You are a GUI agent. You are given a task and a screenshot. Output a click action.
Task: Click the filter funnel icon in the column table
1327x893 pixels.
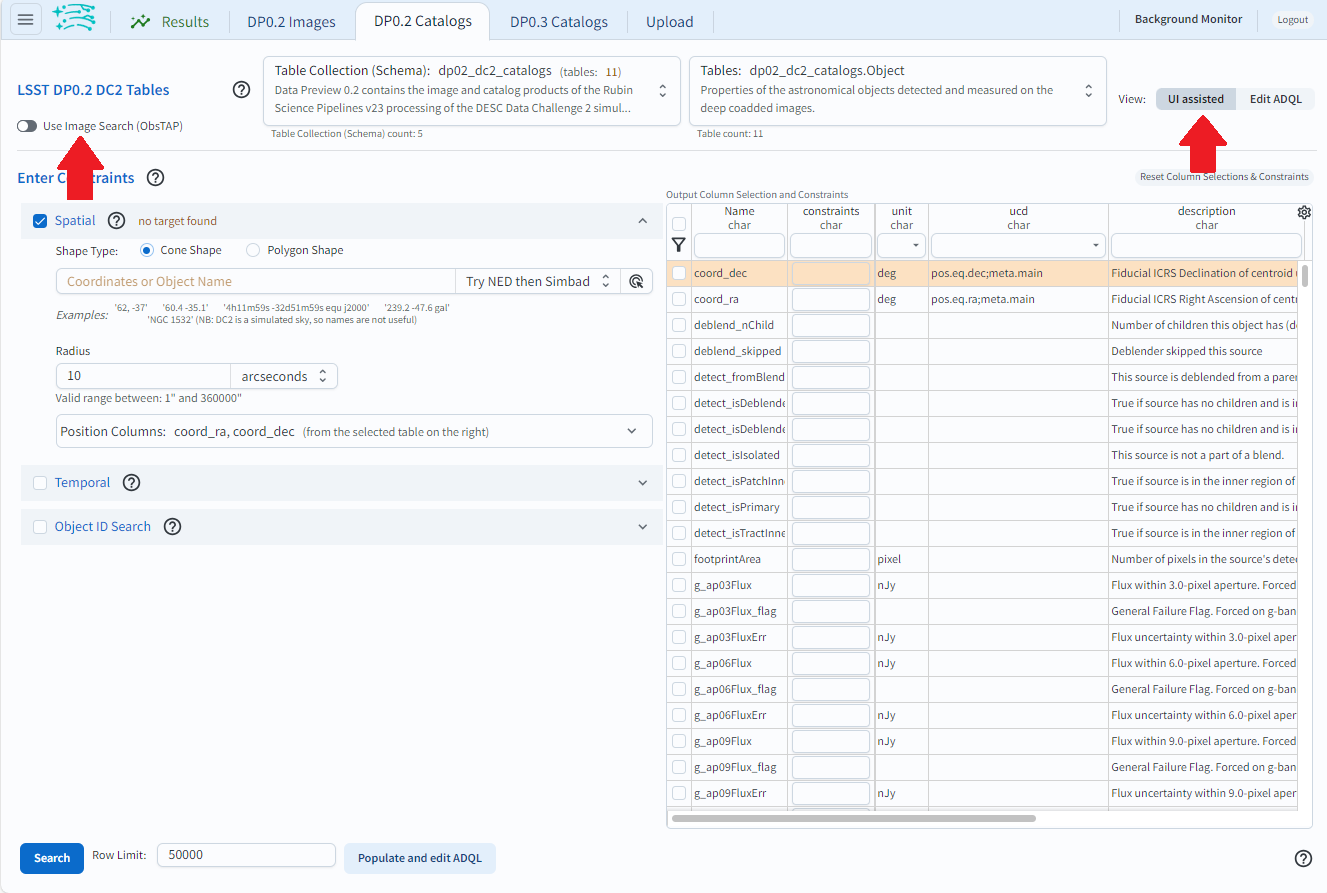click(x=679, y=244)
